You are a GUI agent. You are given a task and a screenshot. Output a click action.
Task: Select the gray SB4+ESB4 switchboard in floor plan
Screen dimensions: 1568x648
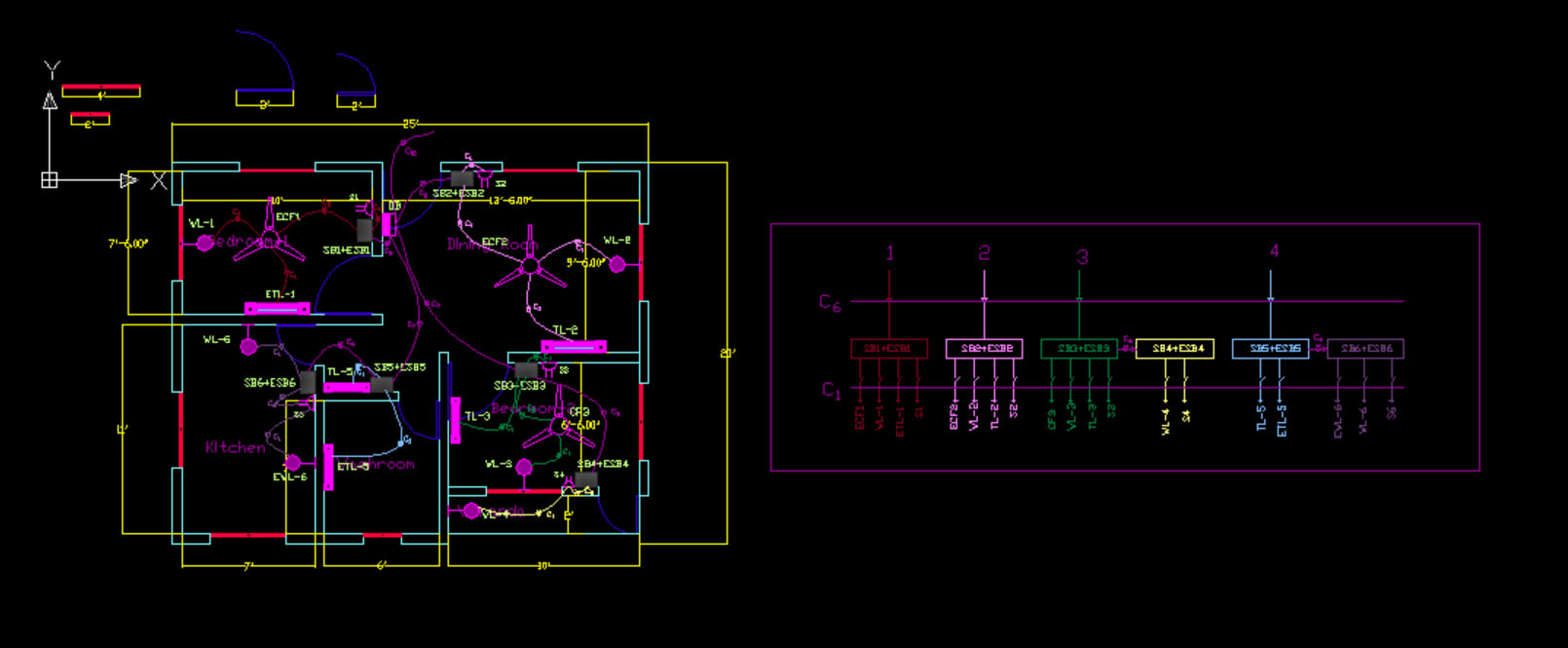[x=586, y=479]
